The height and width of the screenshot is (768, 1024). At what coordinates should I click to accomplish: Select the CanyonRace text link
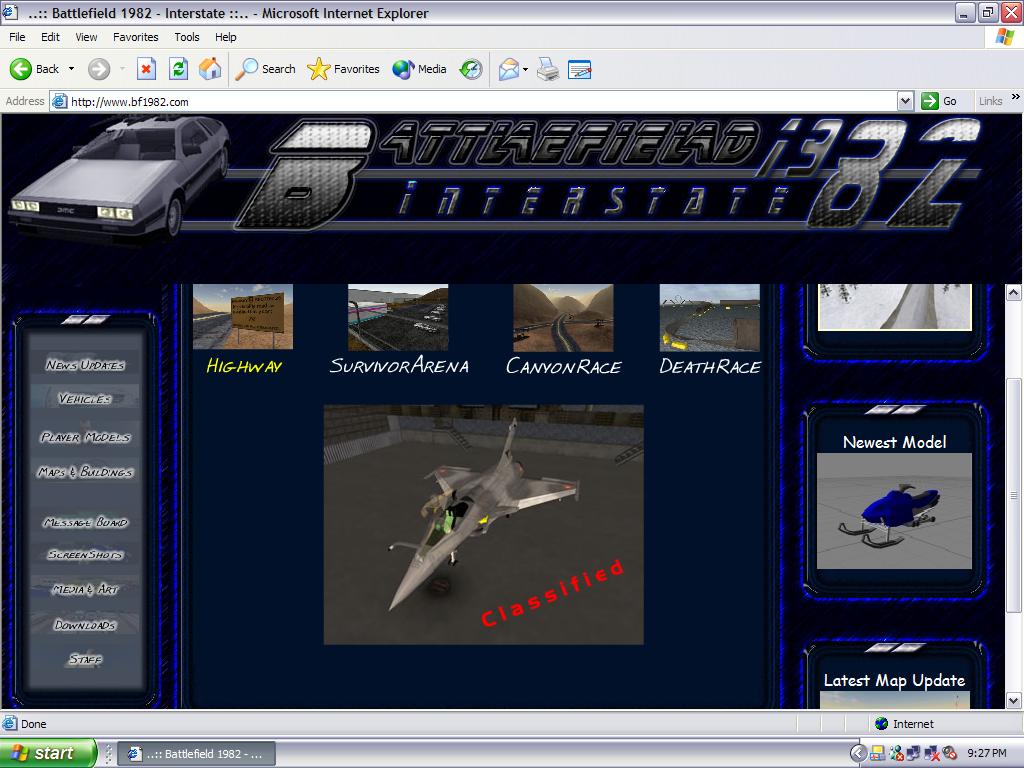(564, 366)
